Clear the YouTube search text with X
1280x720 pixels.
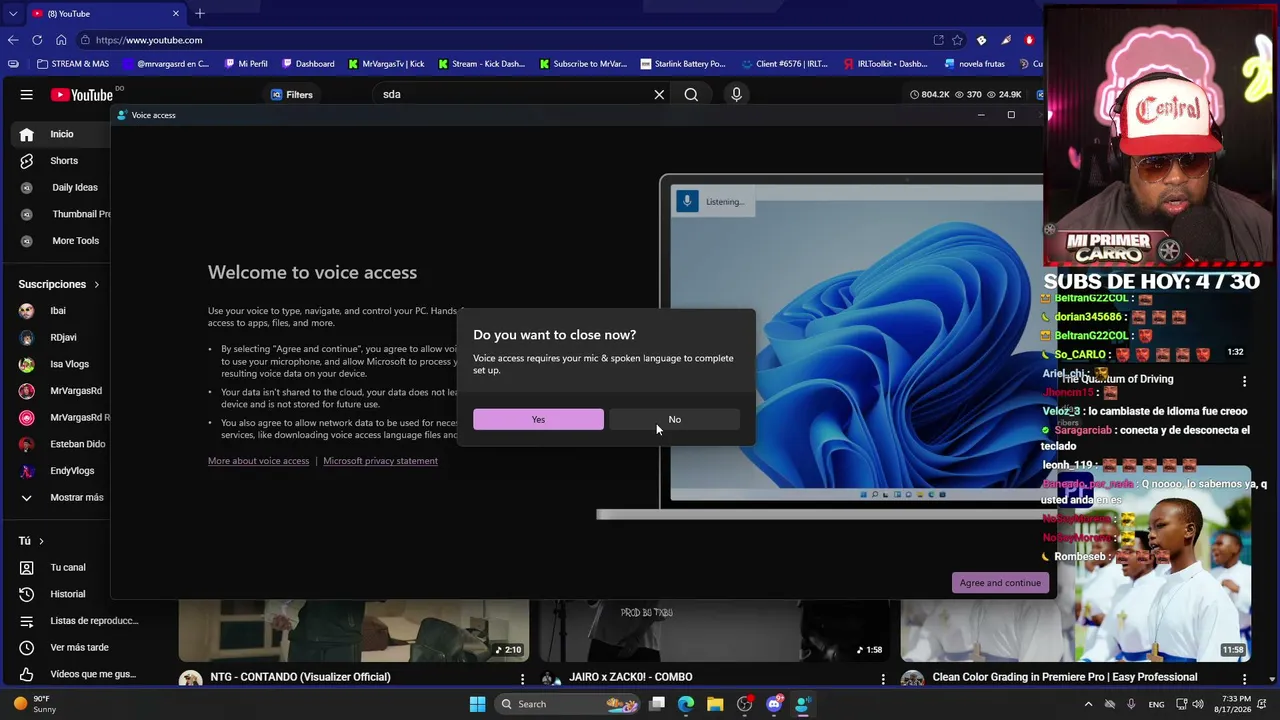(659, 95)
